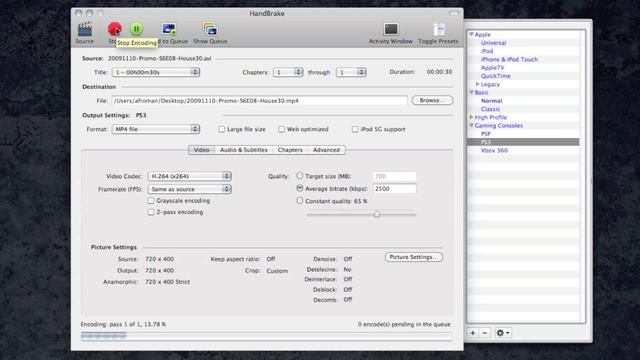Click the destination File path field
Screen dimensions: 640x360
[x=259, y=100]
